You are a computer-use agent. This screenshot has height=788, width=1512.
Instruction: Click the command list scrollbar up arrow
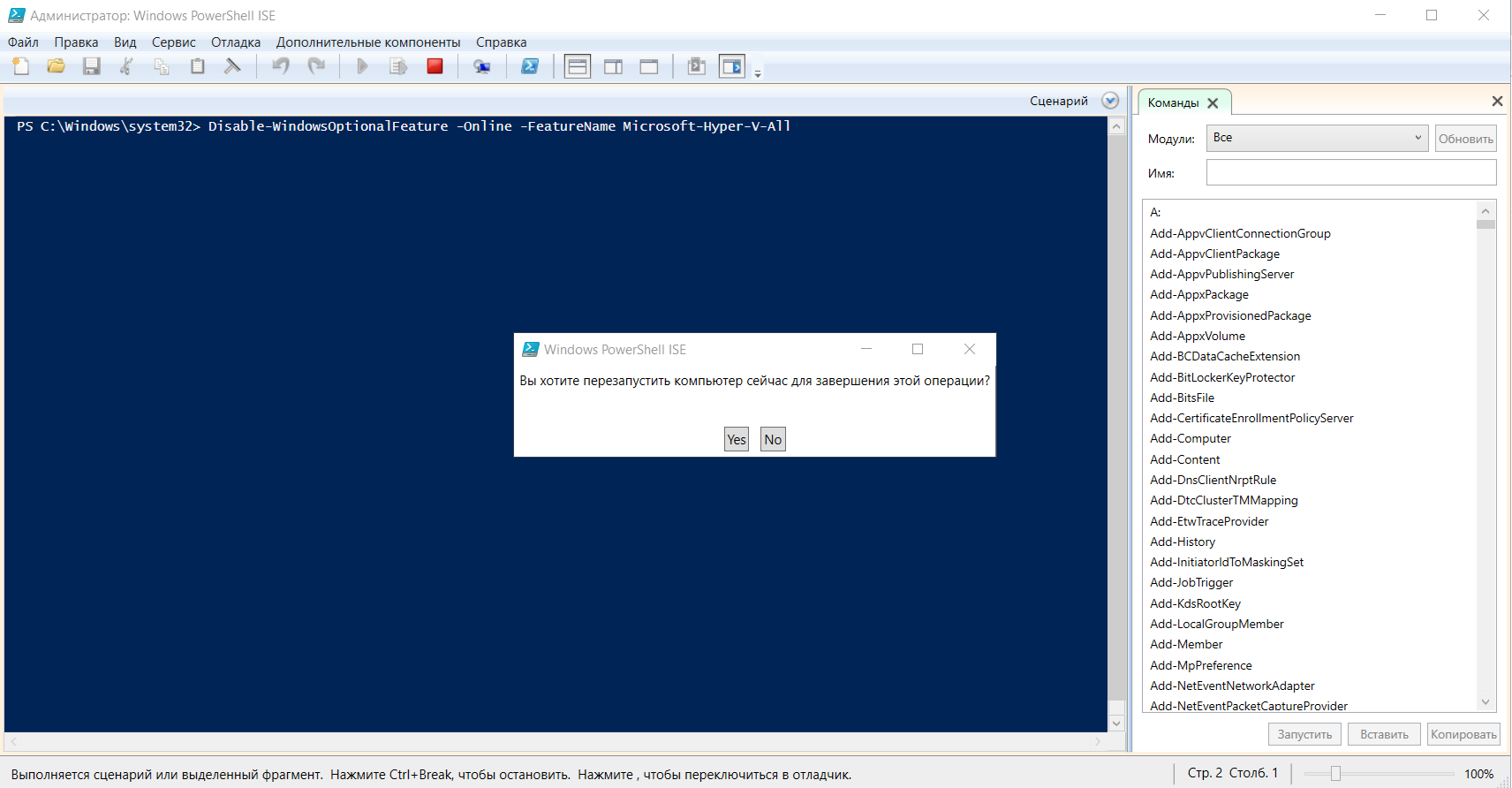click(1486, 210)
